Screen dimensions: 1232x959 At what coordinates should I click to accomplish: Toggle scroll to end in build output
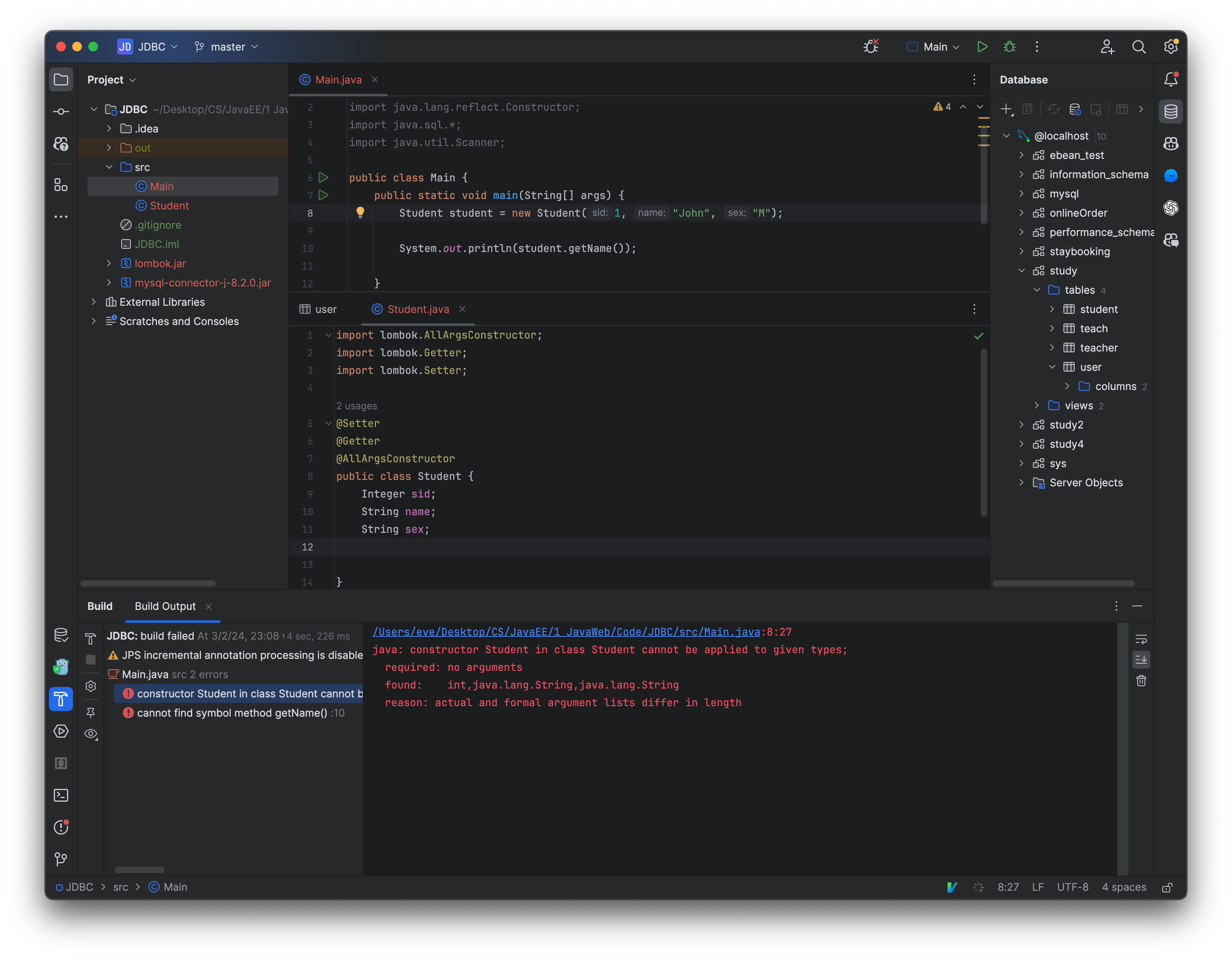1141,659
